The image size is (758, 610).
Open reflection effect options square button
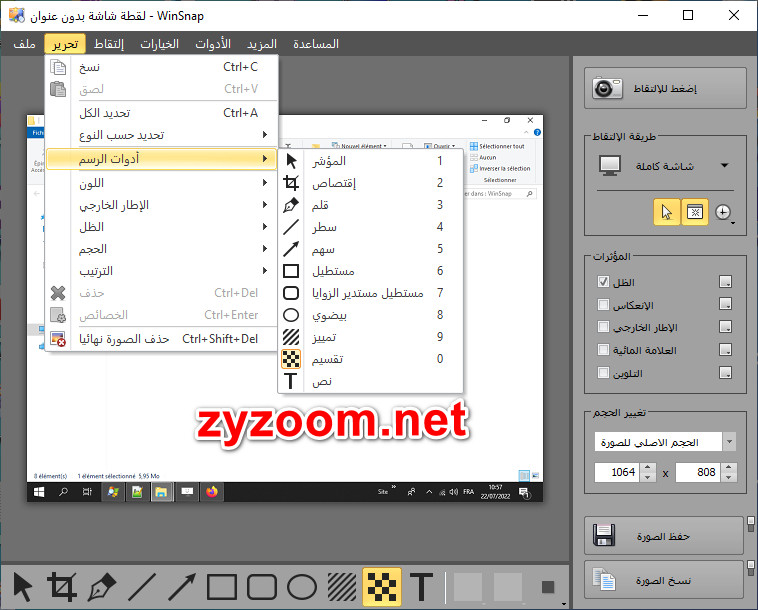pyautogui.click(x=725, y=304)
